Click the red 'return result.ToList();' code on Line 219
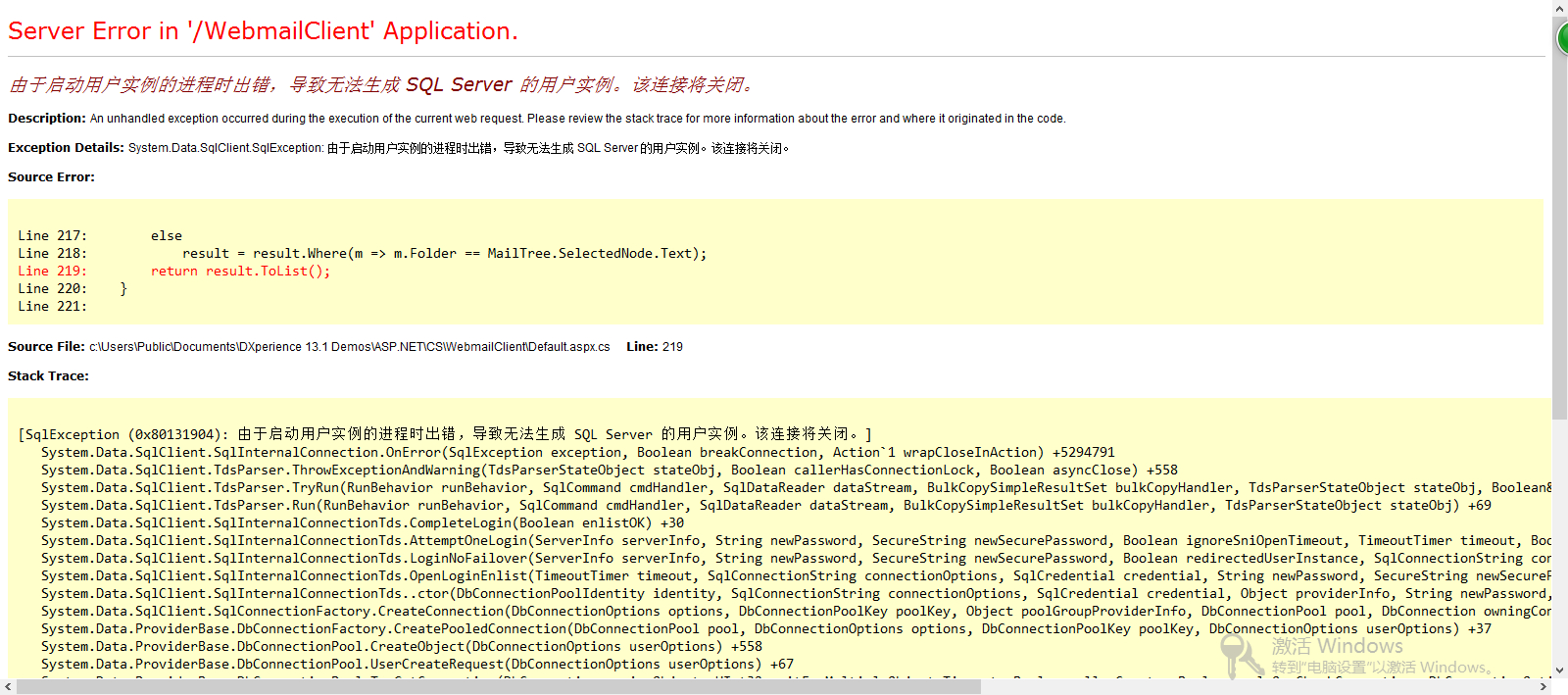Image resolution: width=1568 pixels, height=695 pixels. pyautogui.click(x=240, y=272)
